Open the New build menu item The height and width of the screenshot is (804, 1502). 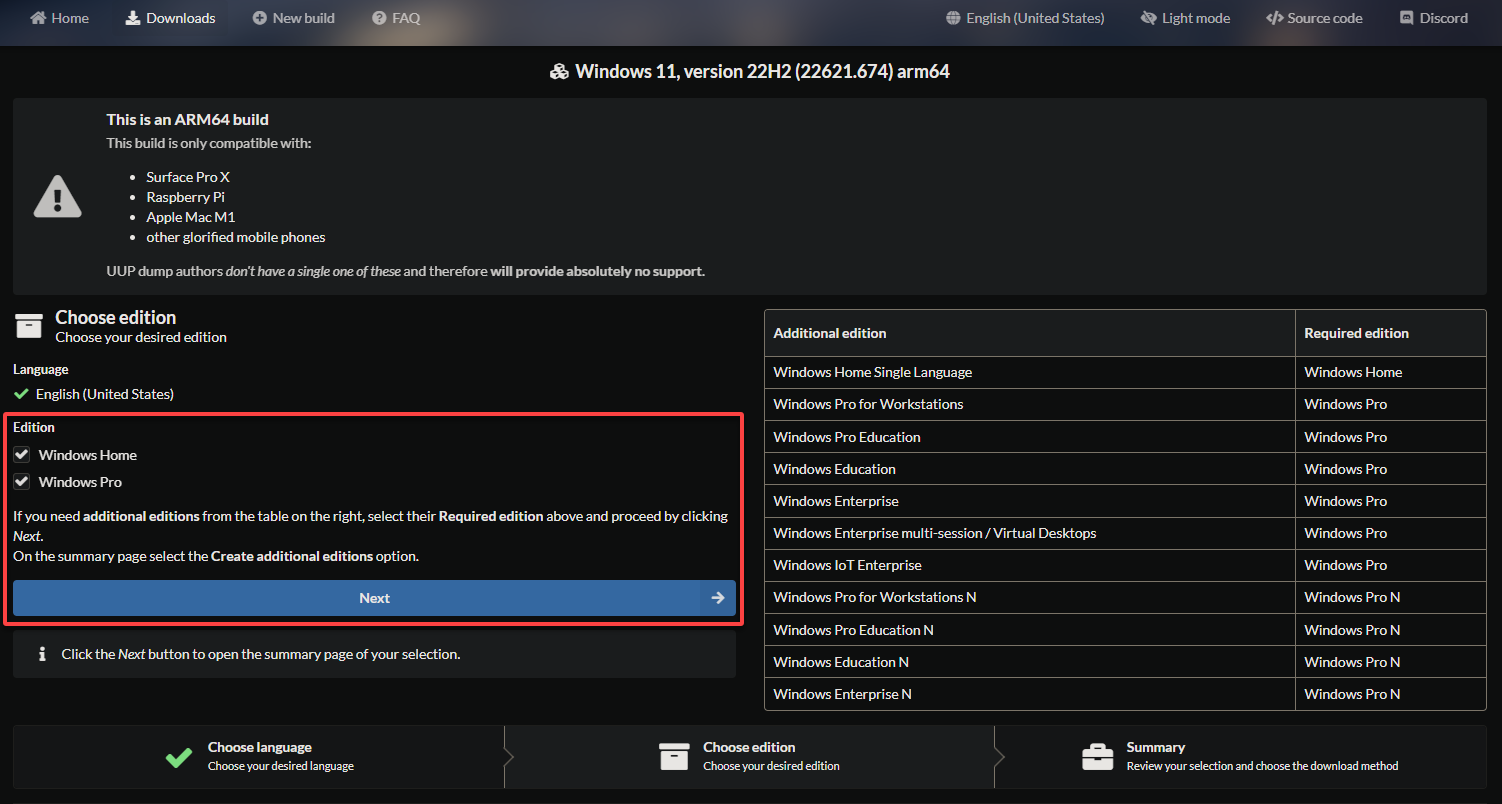(x=294, y=18)
